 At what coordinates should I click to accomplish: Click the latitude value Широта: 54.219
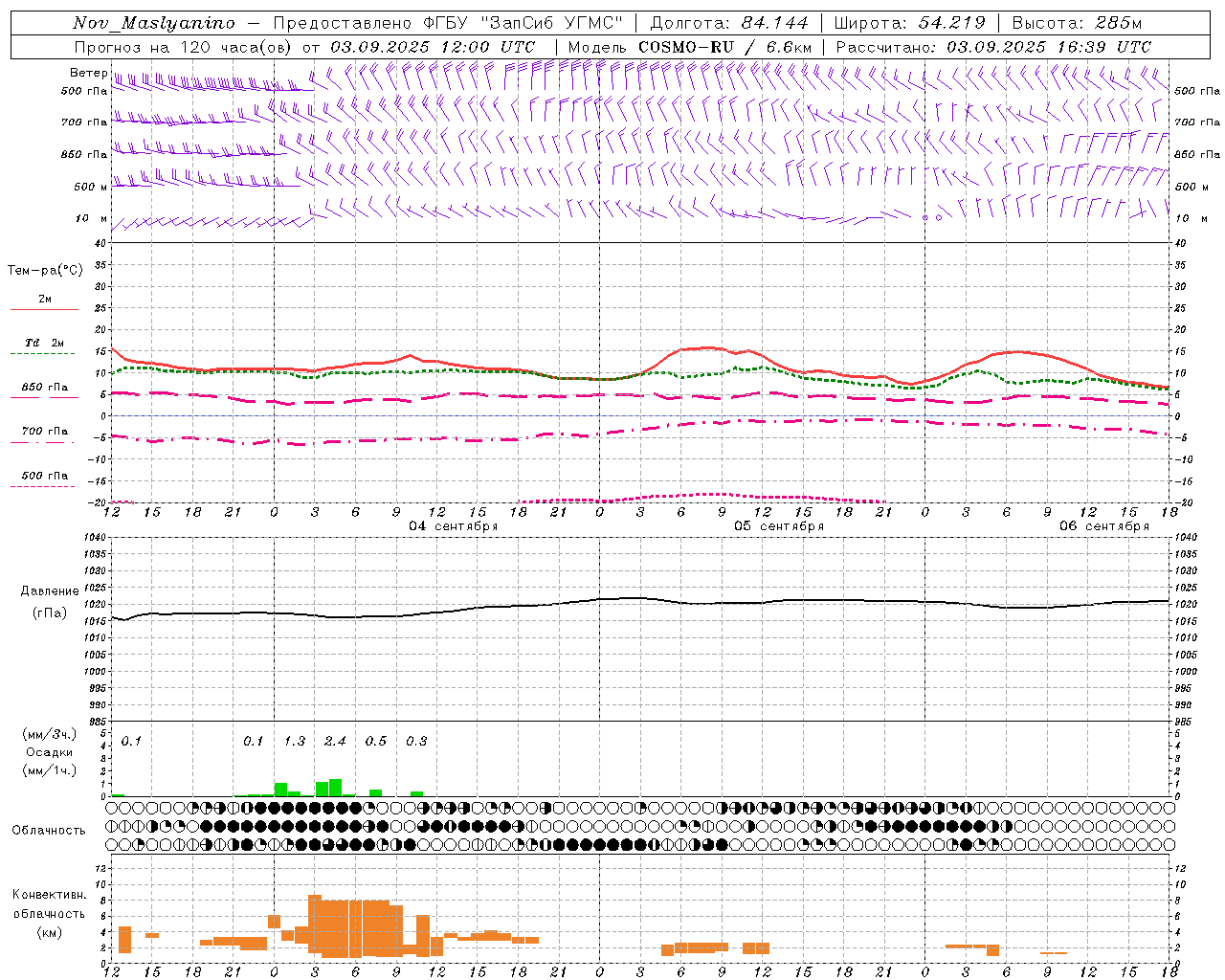point(910,23)
